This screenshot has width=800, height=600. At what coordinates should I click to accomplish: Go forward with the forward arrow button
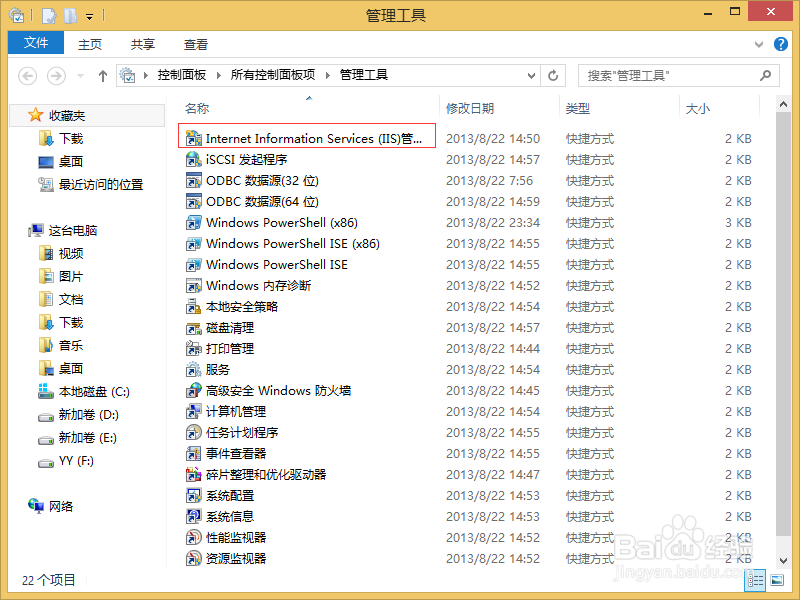pyautogui.click(x=56, y=76)
